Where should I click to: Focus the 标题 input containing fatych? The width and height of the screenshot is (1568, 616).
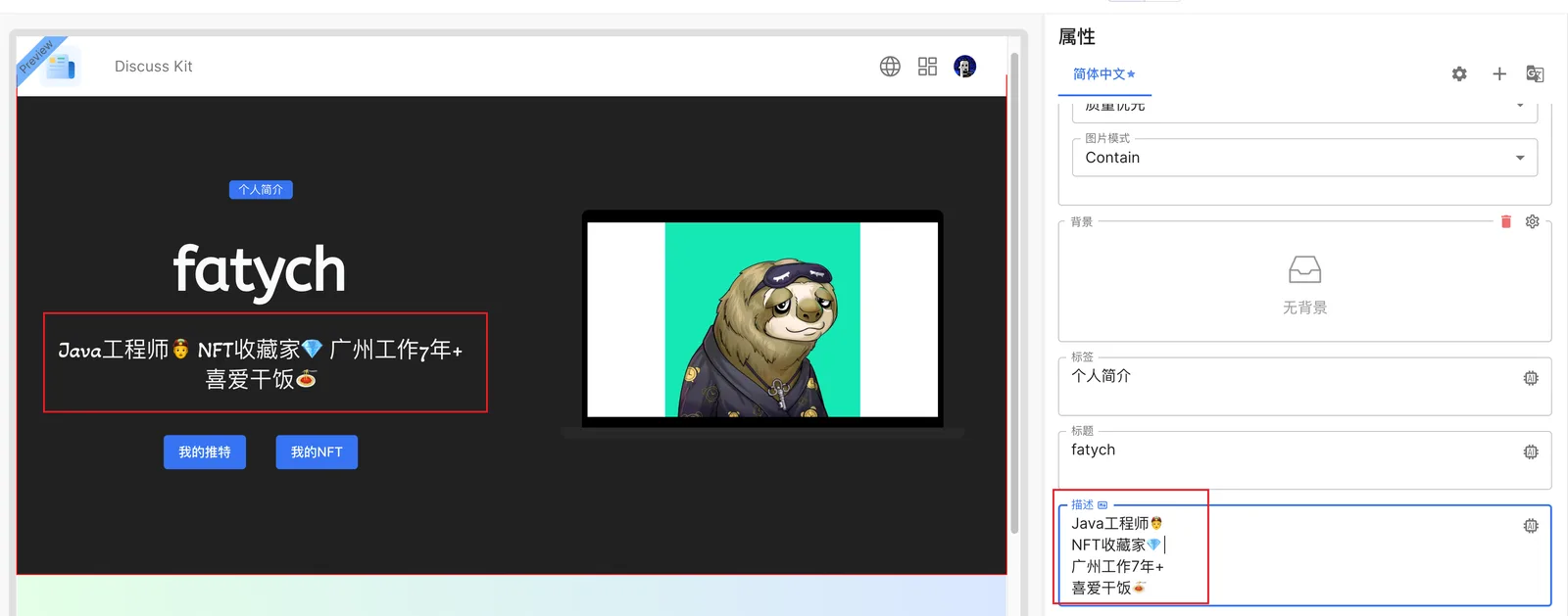(x=1304, y=460)
